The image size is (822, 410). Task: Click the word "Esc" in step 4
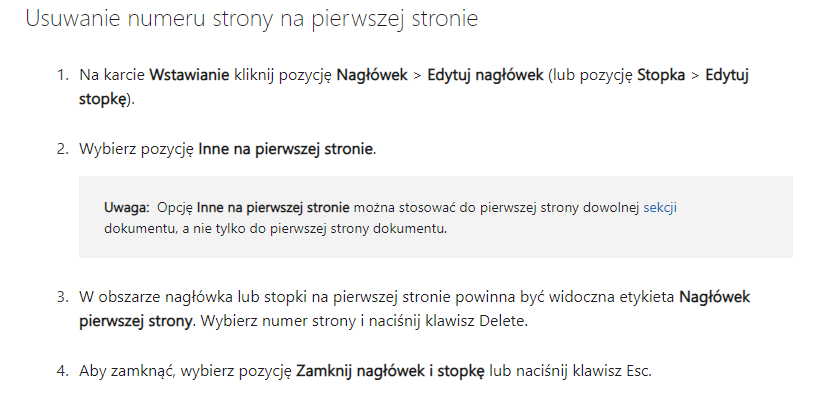click(x=637, y=371)
